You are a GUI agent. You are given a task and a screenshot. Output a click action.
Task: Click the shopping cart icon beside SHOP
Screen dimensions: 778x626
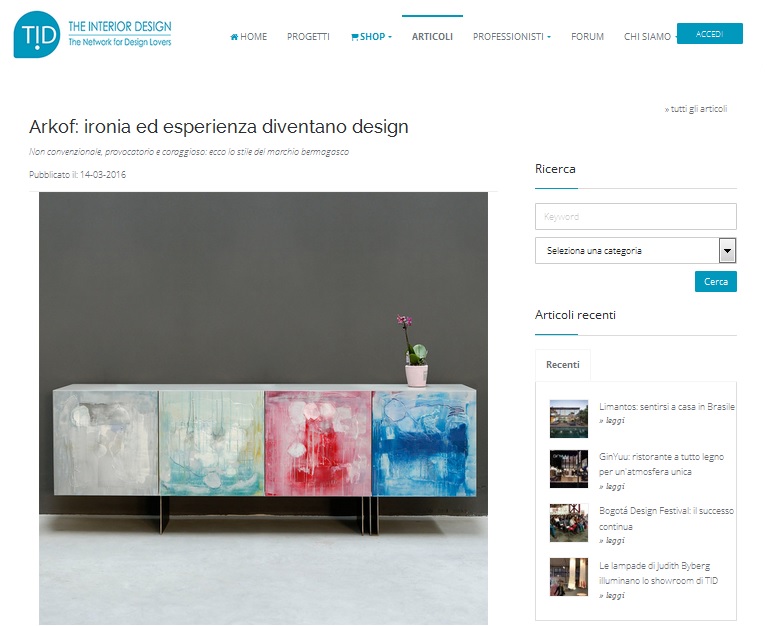pos(354,37)
